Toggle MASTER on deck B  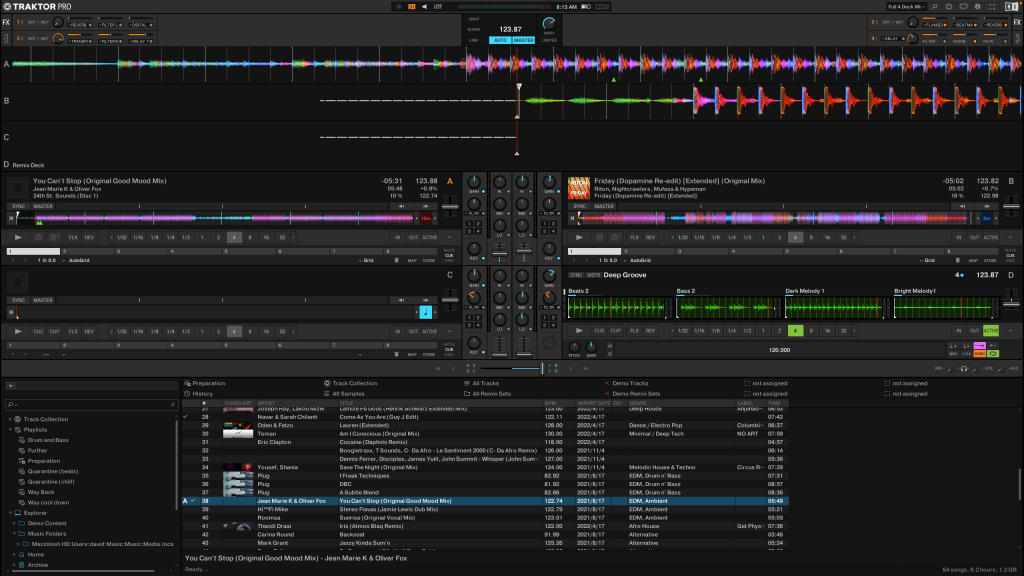click(x=604, y=206)
